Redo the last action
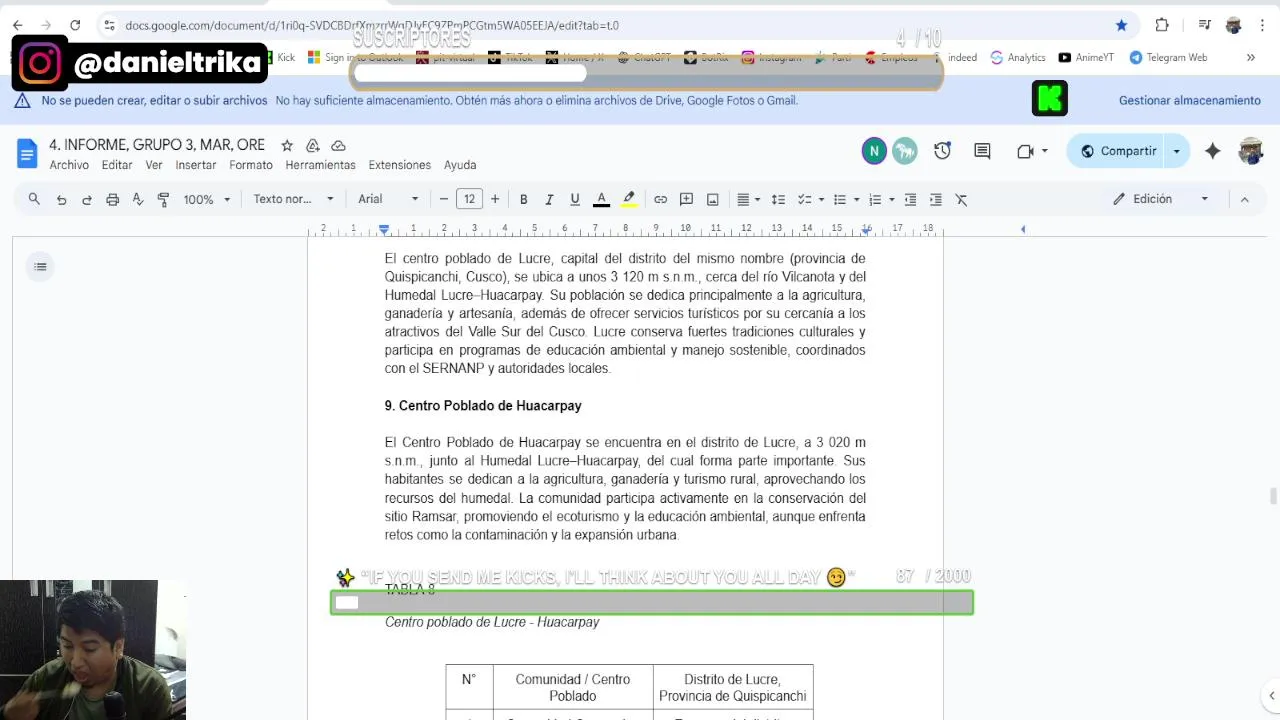 [87, 199]
